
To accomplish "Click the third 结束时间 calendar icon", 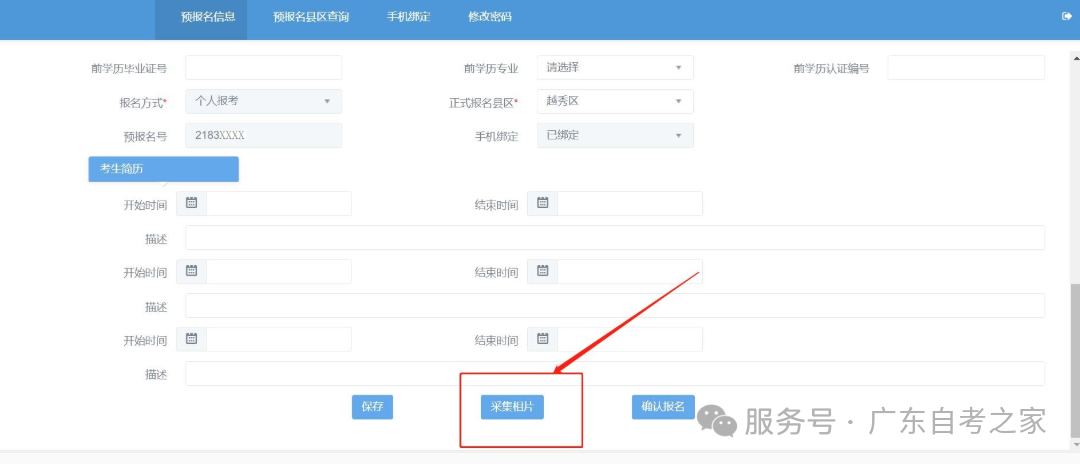I will click(543, 339).
